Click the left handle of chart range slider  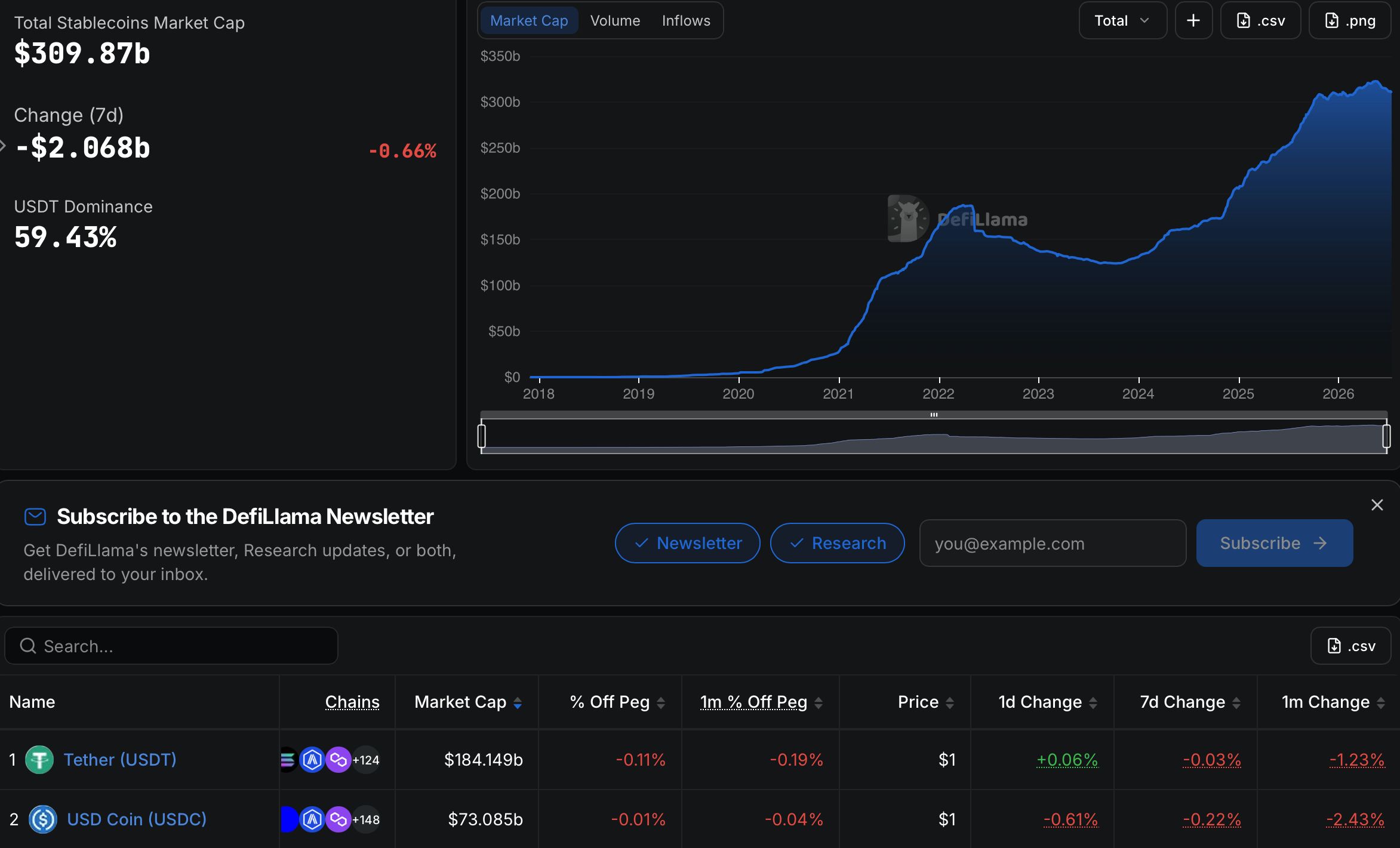point(482,436)
